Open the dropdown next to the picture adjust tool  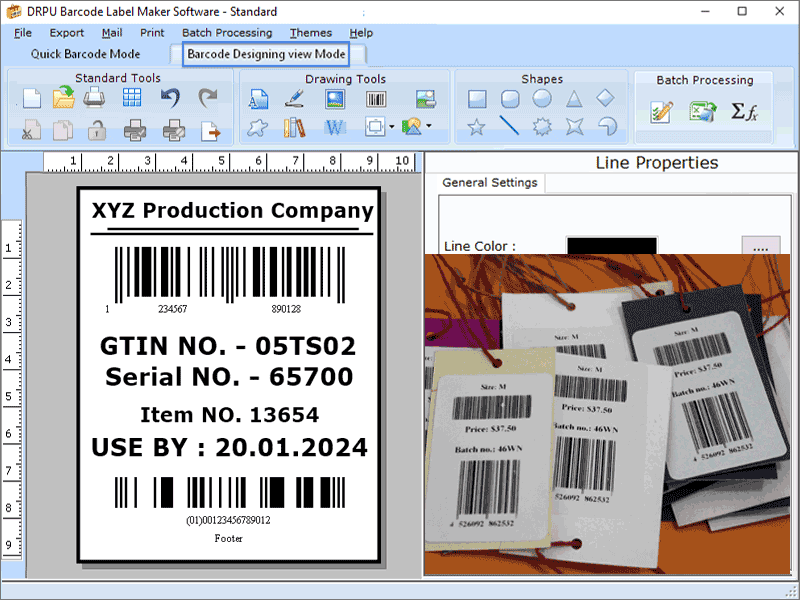click(x=428, y=127)
